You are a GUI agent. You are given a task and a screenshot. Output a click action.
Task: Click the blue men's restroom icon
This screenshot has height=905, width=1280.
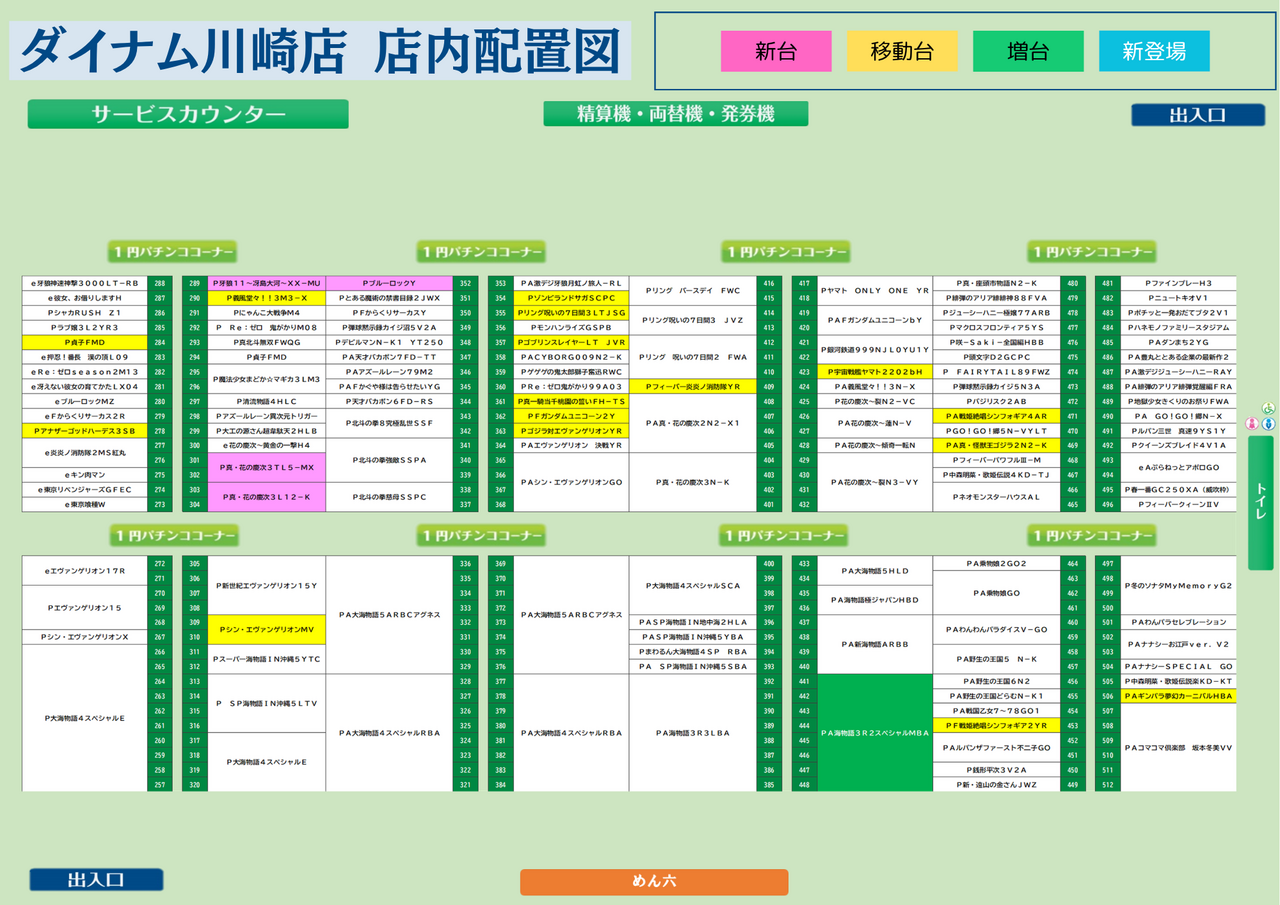click(1268, 424)
